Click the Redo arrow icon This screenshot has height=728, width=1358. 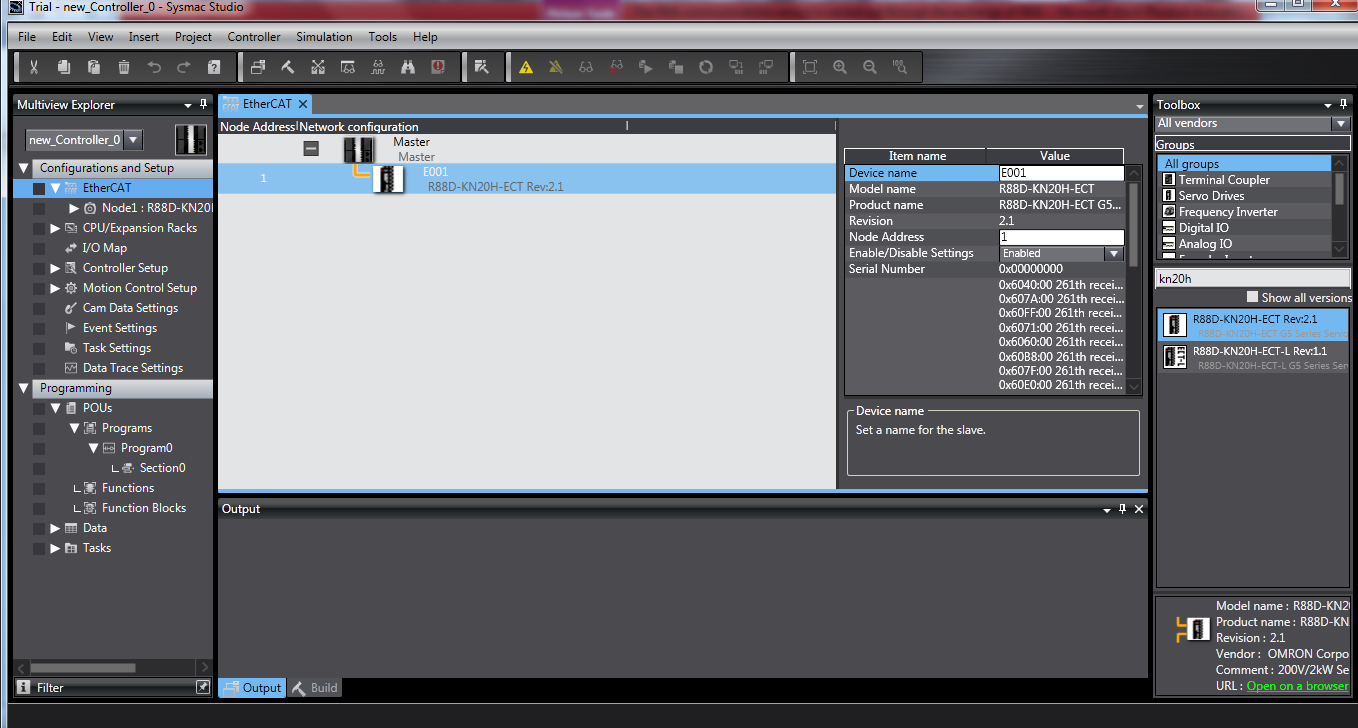184,67
